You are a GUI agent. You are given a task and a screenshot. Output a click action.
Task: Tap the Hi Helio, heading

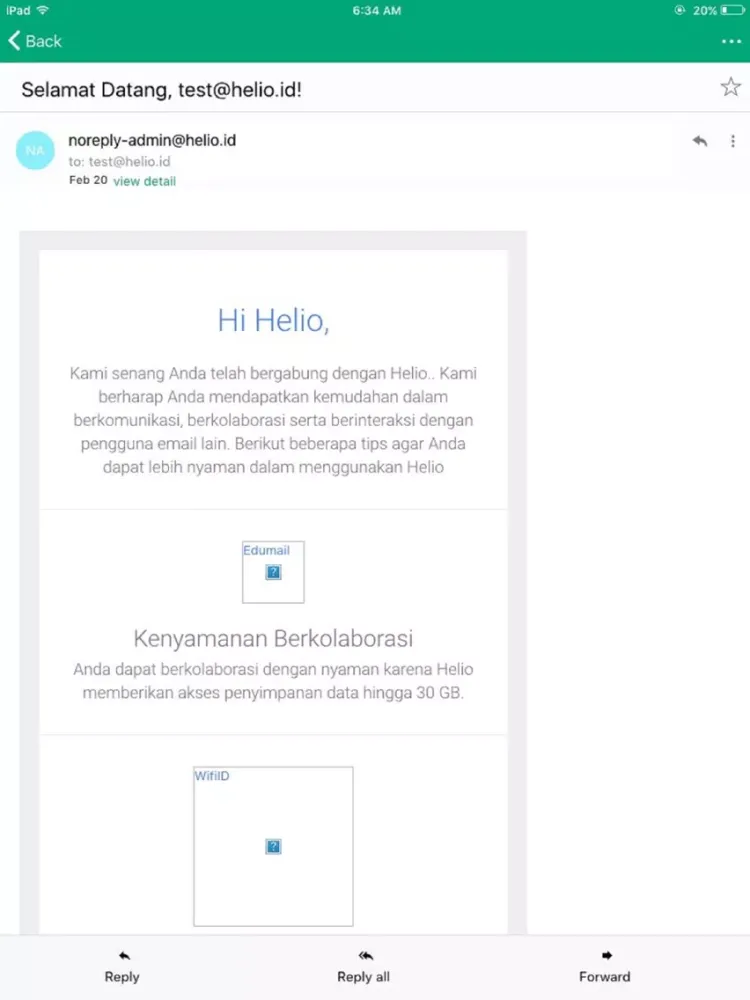pos(273,320)
